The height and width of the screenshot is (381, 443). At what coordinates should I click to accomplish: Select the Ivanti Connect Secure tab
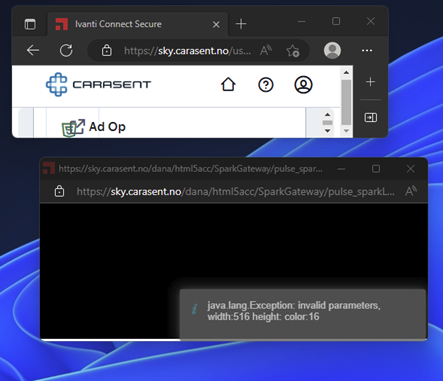[138, 24]
